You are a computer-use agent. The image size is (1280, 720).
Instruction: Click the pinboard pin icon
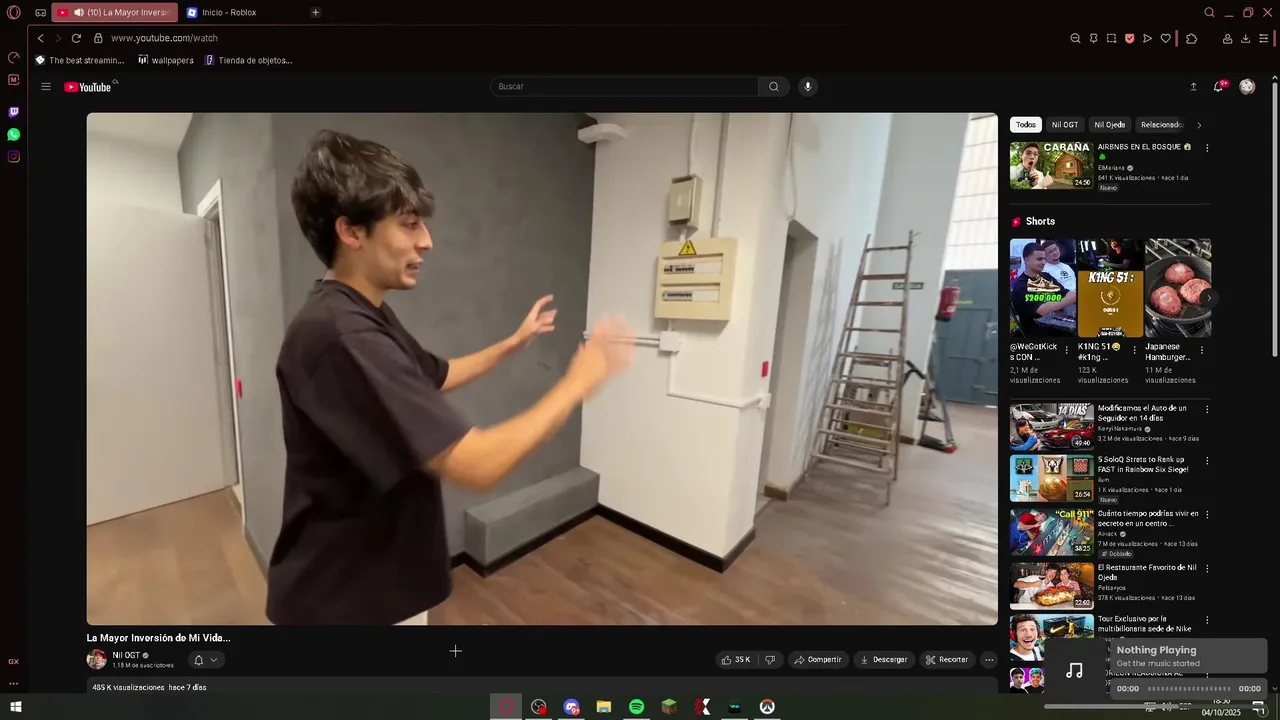[1093, 38]
